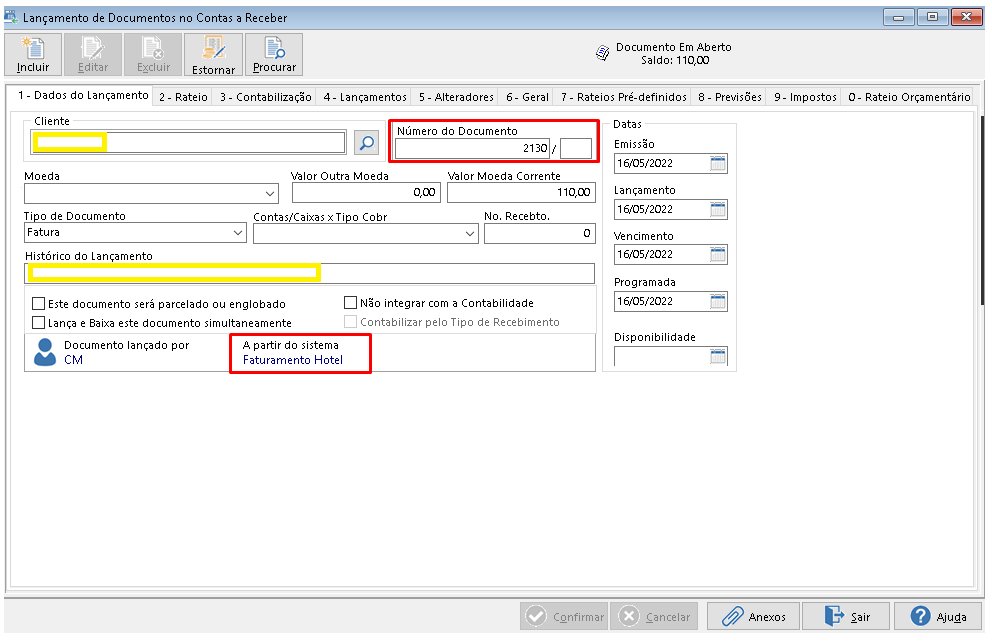992x641 pixels.
Task: Open the Lançamento date calendar icon
Action: 717,209
